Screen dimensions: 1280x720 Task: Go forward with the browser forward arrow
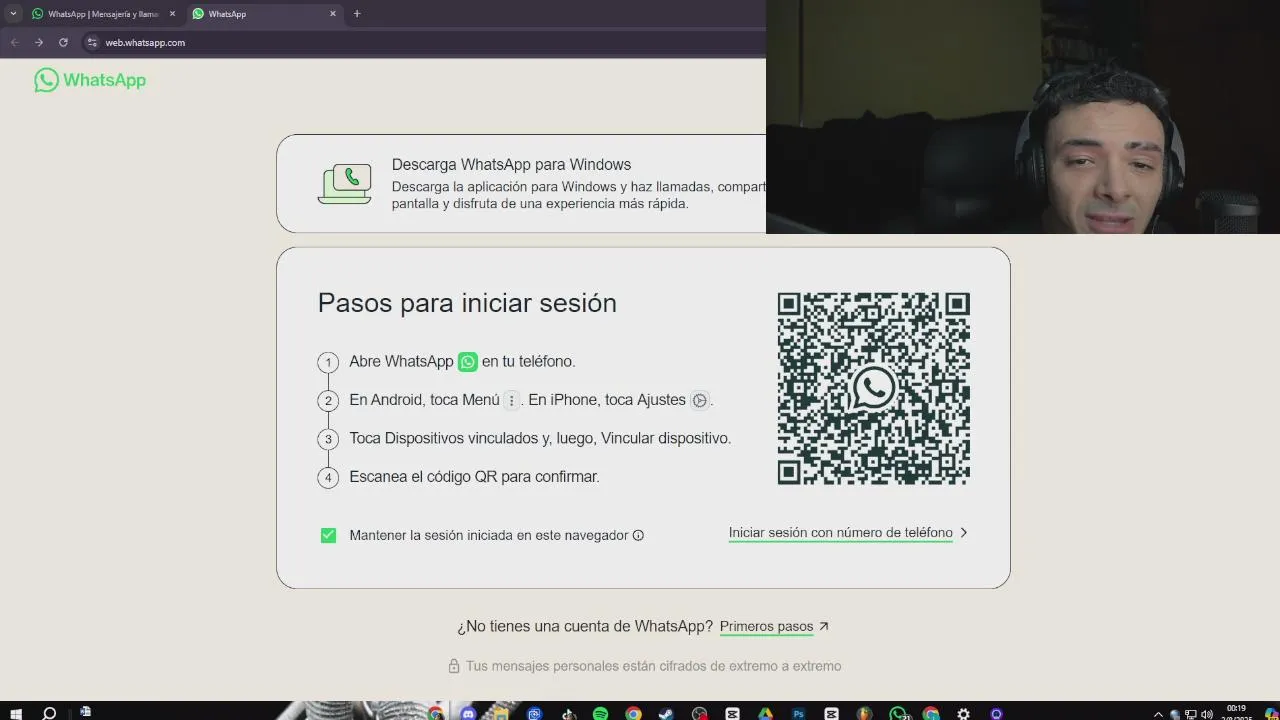pyautogui.click(x=38, y=42)
